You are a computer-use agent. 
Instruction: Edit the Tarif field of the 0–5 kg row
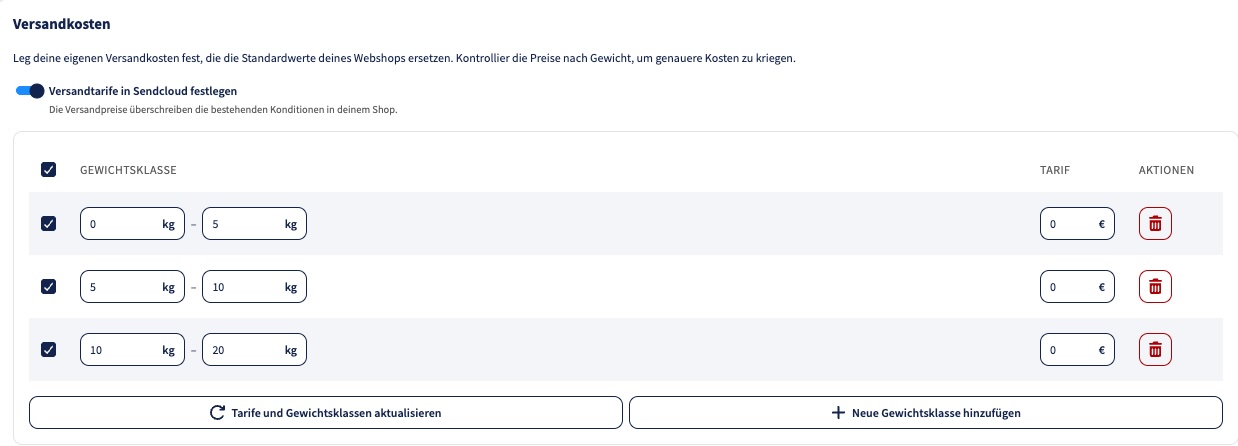[x=1077, y=224]
